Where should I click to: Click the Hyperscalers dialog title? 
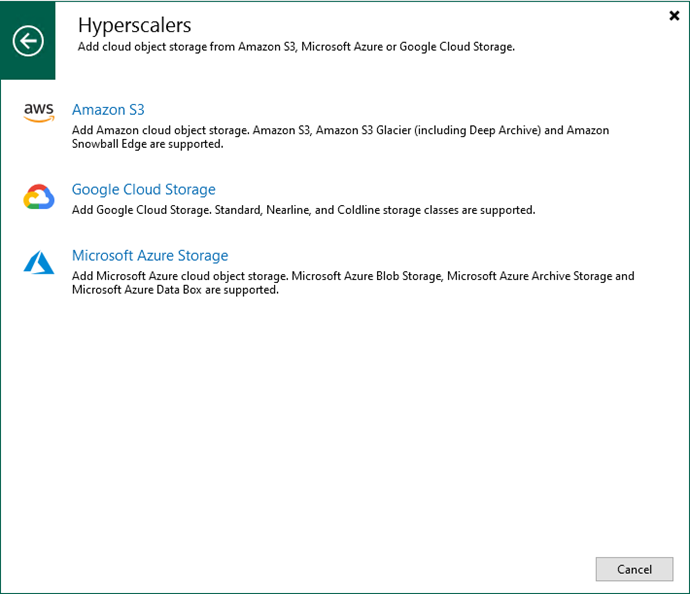(135, 25)
